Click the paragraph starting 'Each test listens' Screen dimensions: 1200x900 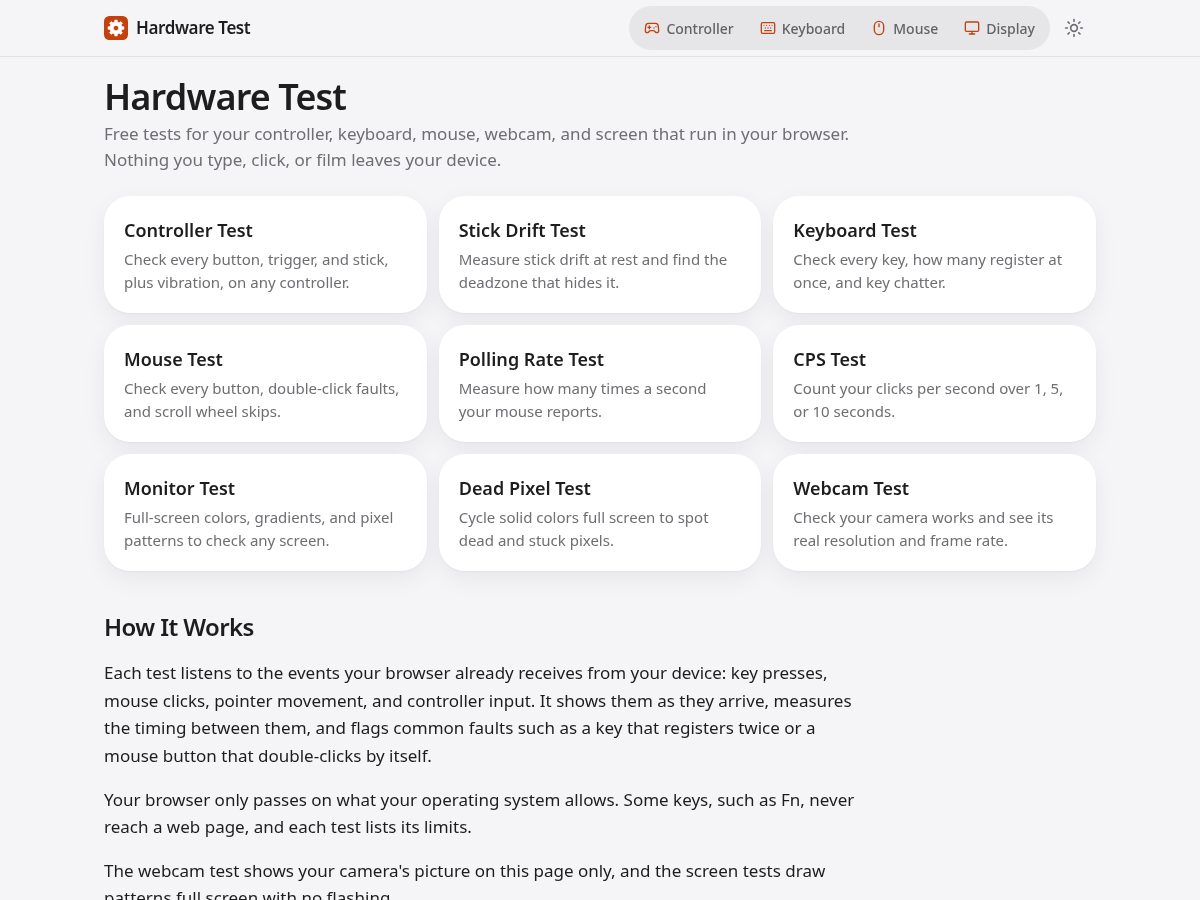tap(478, 714)
